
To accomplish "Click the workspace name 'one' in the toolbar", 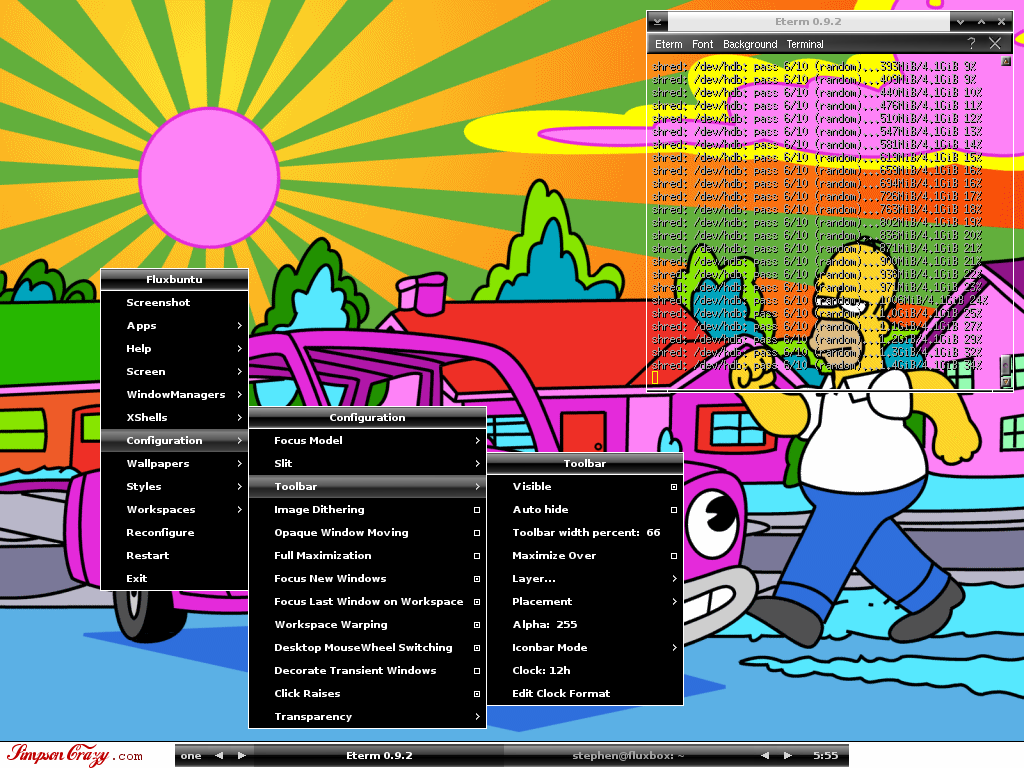I will click(191, 756).
